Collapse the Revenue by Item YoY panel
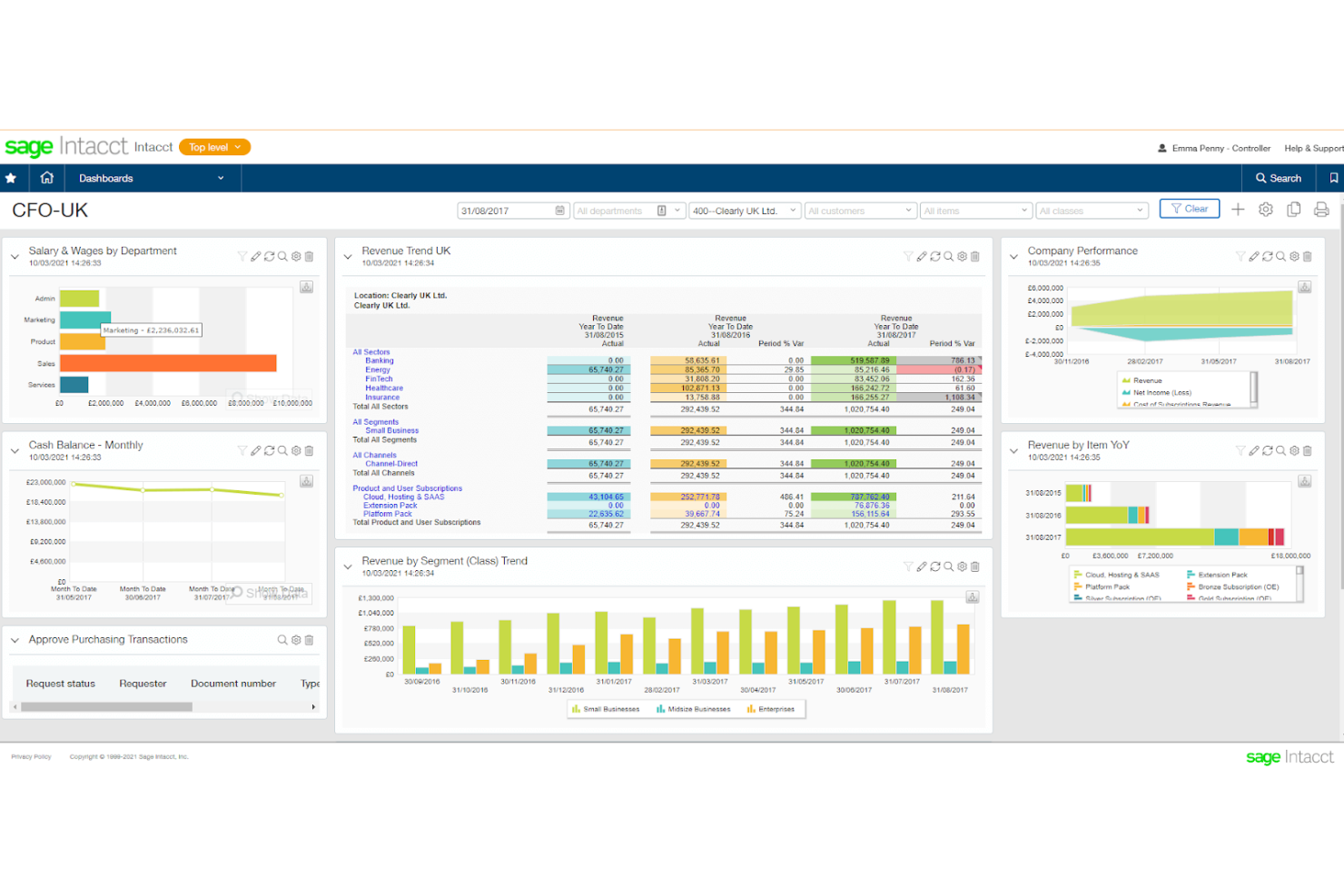 tap(1013, 451)
